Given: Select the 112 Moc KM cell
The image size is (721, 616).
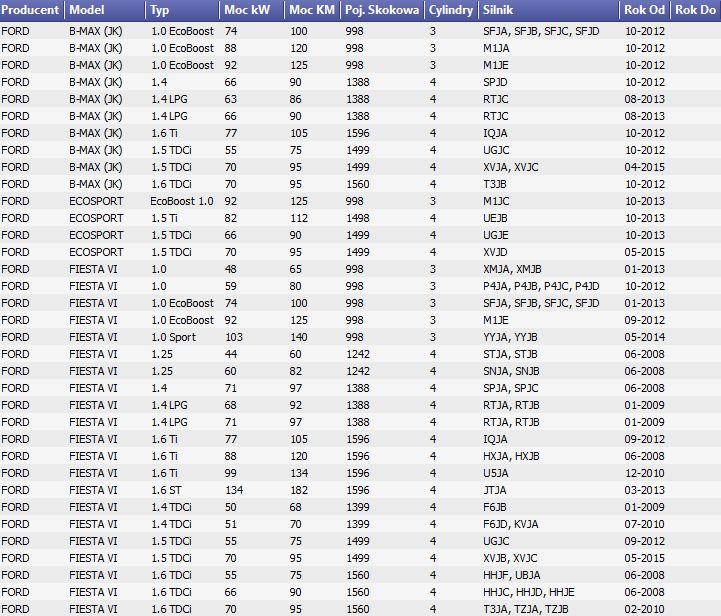Looking at the screenshot, I should click(x=299, y=218).
